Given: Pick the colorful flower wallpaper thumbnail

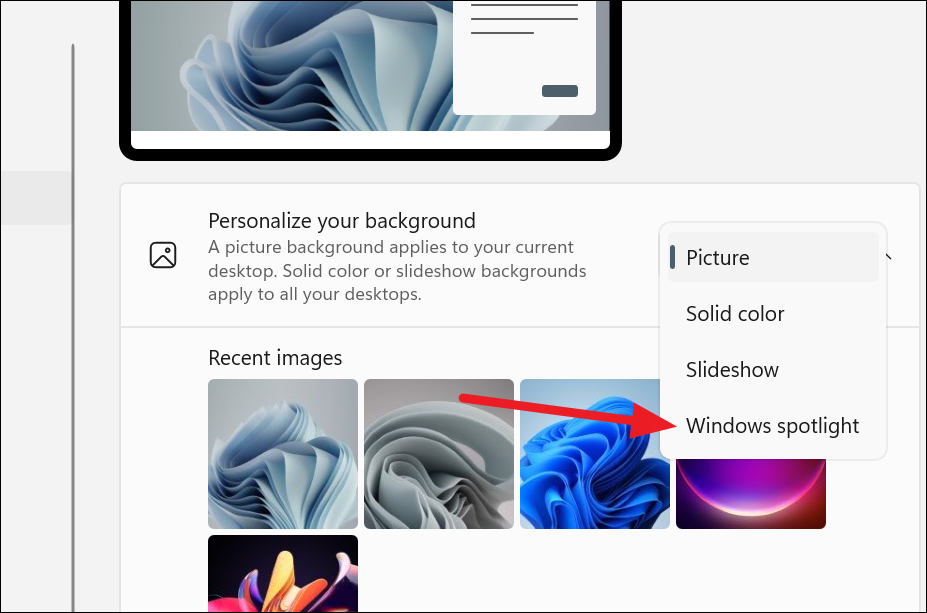Looking at the screenshot, I should coord(283,573).
